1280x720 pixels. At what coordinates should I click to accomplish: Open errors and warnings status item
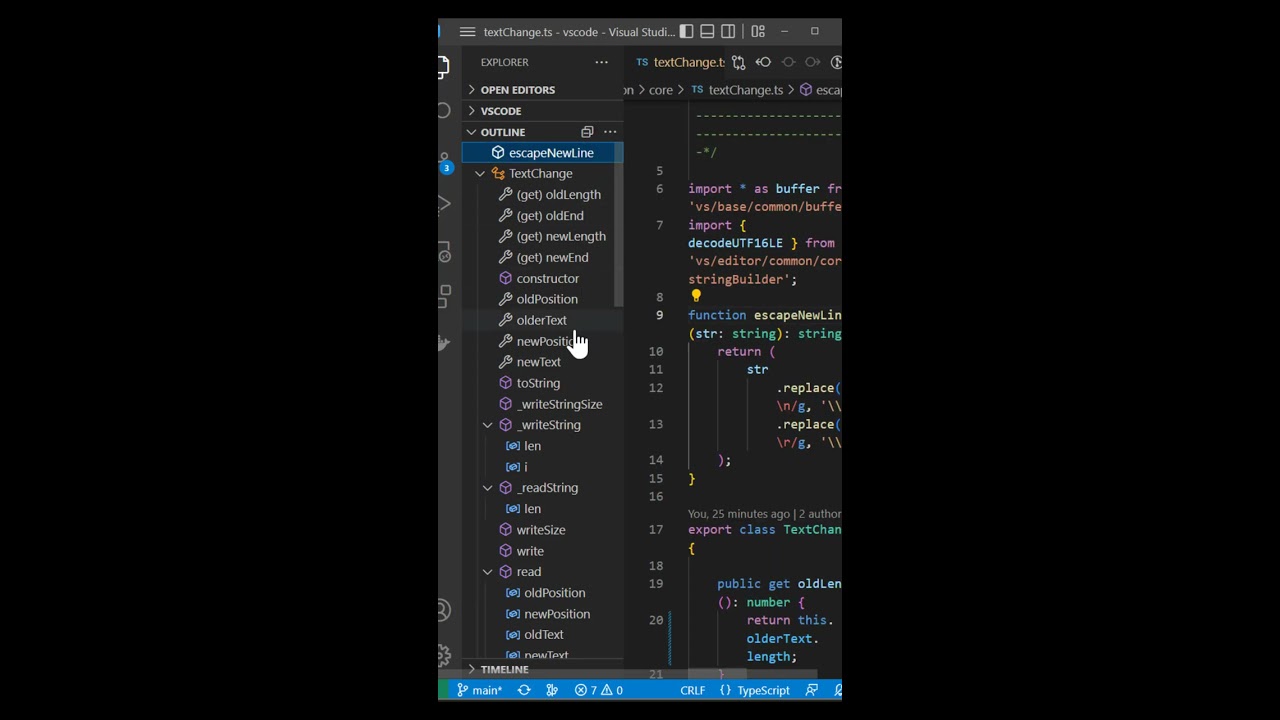[x=598, y=690]
